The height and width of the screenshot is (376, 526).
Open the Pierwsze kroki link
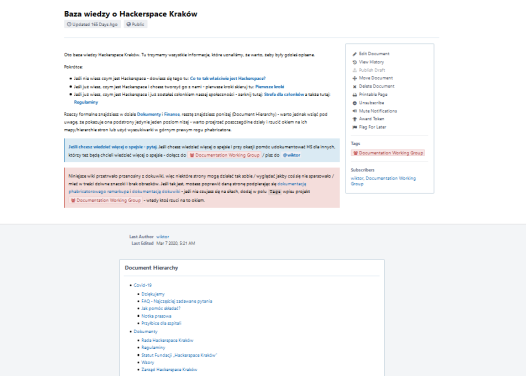coord(270,87)
